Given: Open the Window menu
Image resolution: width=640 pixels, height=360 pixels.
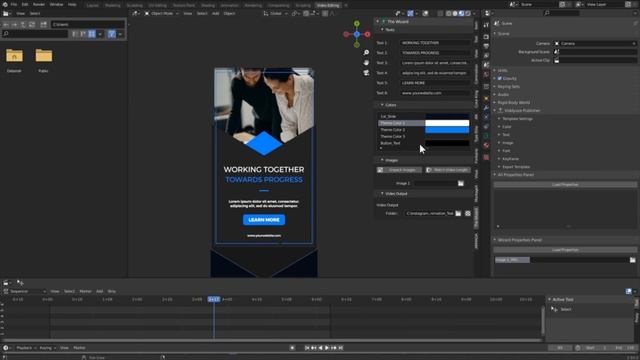Looking at the screenshot, I should point(56,4).
